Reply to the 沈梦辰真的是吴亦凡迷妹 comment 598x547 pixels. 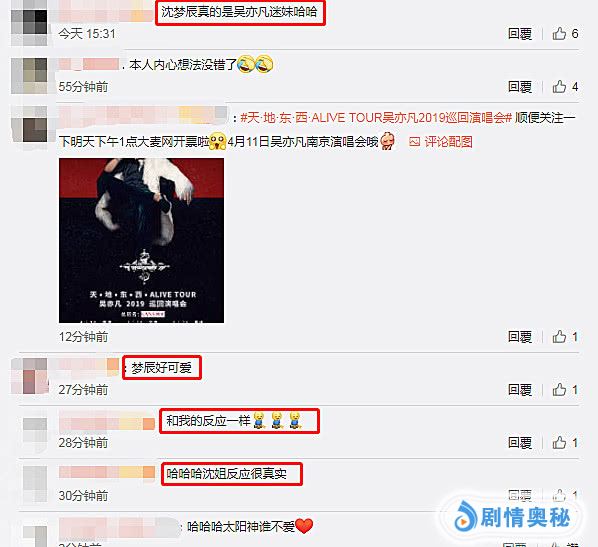tap(519, 34)
